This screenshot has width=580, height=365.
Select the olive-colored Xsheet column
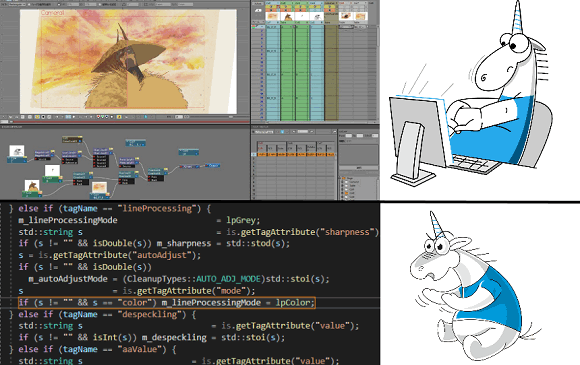(331, 72)
